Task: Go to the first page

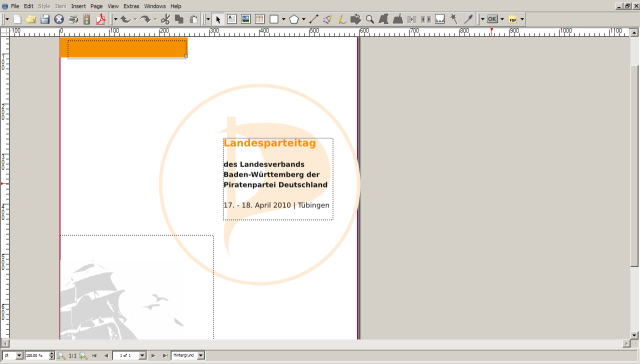Action: [94, 356]
